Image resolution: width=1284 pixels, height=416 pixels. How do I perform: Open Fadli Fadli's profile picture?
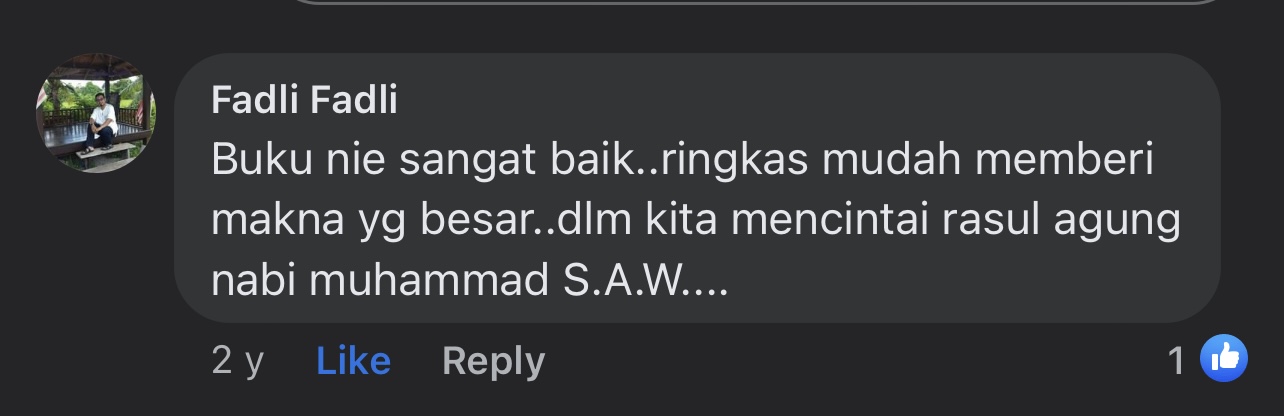click(96, 113)
